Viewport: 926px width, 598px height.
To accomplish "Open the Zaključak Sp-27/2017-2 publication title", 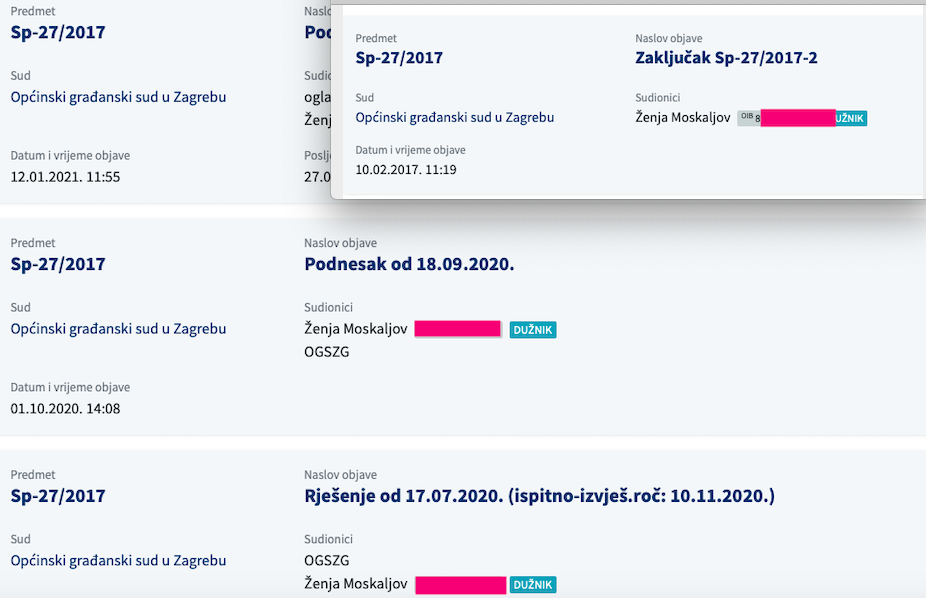I will (x=726, y=58).
